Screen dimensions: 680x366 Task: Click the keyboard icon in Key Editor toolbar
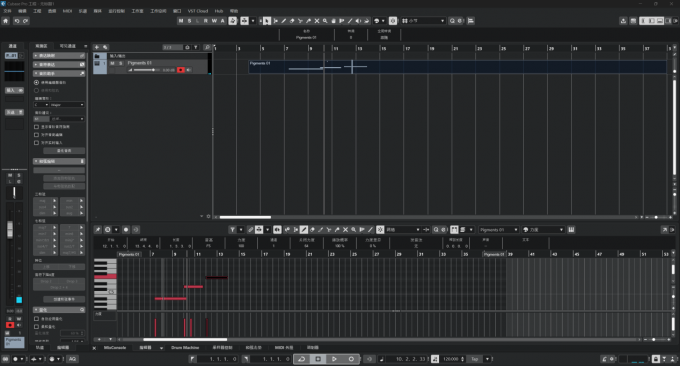(x=571, y=230)
